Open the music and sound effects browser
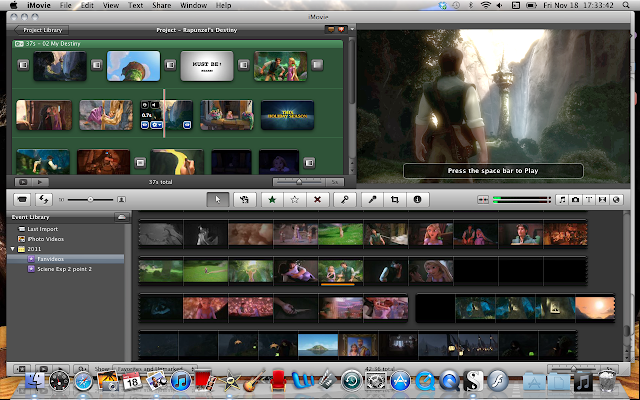The height and width of the screenshot is (400, 640). [x=562, y=200]
